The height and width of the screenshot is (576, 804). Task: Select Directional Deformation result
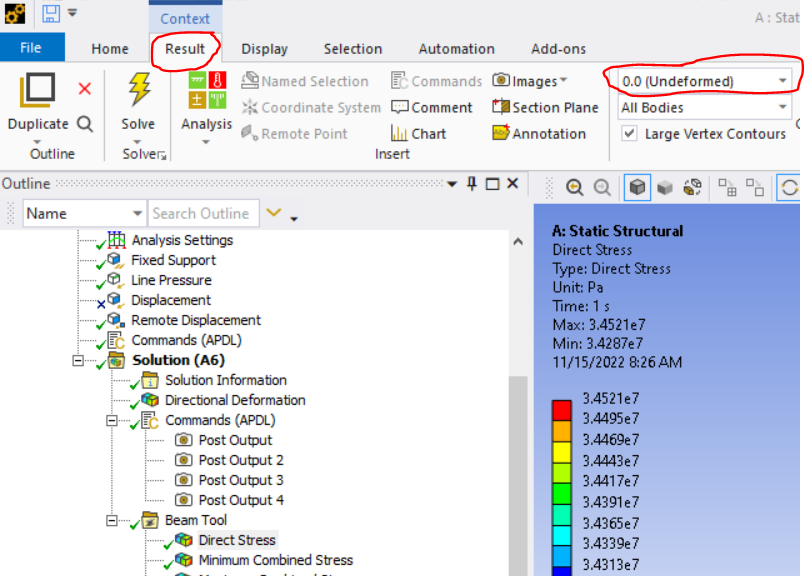pyautogui.click(x=235, y=400)
